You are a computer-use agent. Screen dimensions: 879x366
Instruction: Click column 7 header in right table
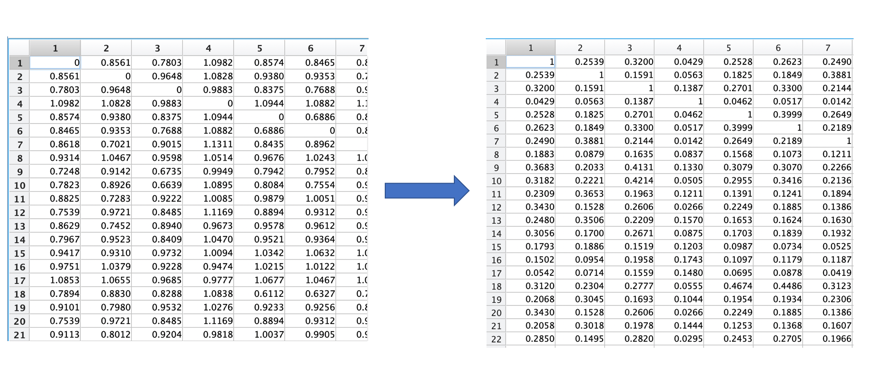coord(827,48)
